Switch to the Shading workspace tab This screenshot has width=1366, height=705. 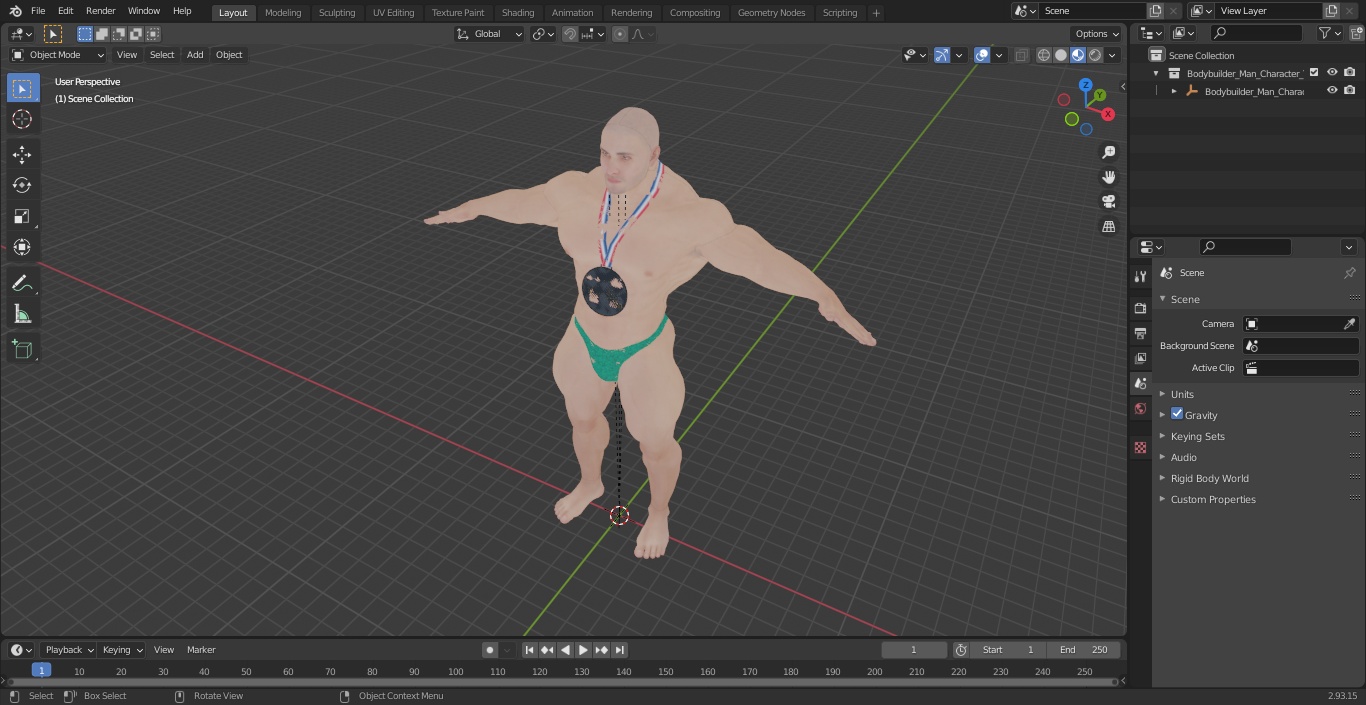pyautogui.click(x=518, y=13)
